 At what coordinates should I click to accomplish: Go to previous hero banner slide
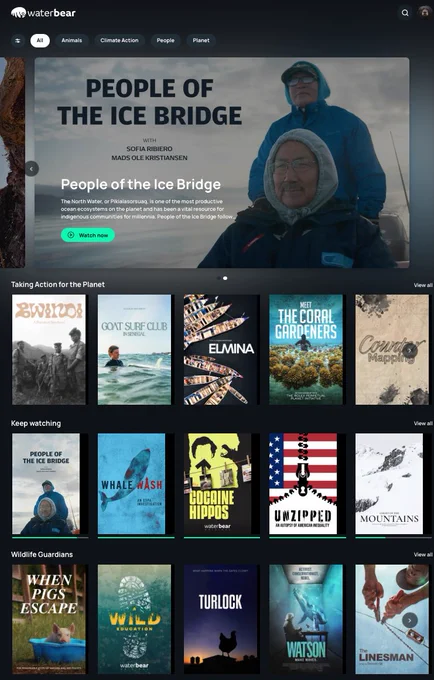32,169
